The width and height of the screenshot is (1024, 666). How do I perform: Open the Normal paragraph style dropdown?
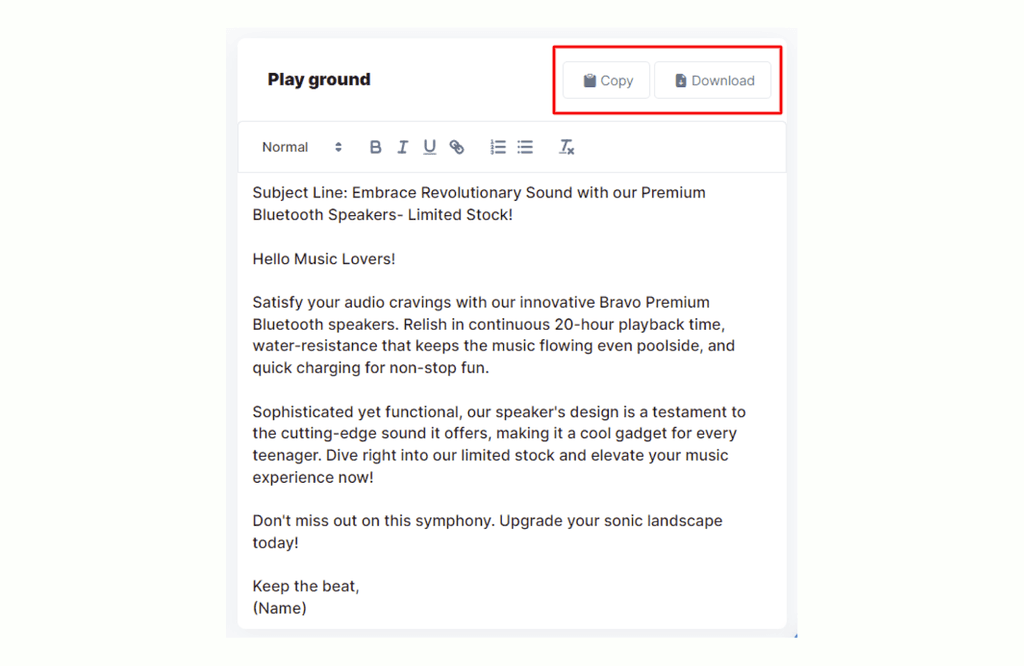284,146
